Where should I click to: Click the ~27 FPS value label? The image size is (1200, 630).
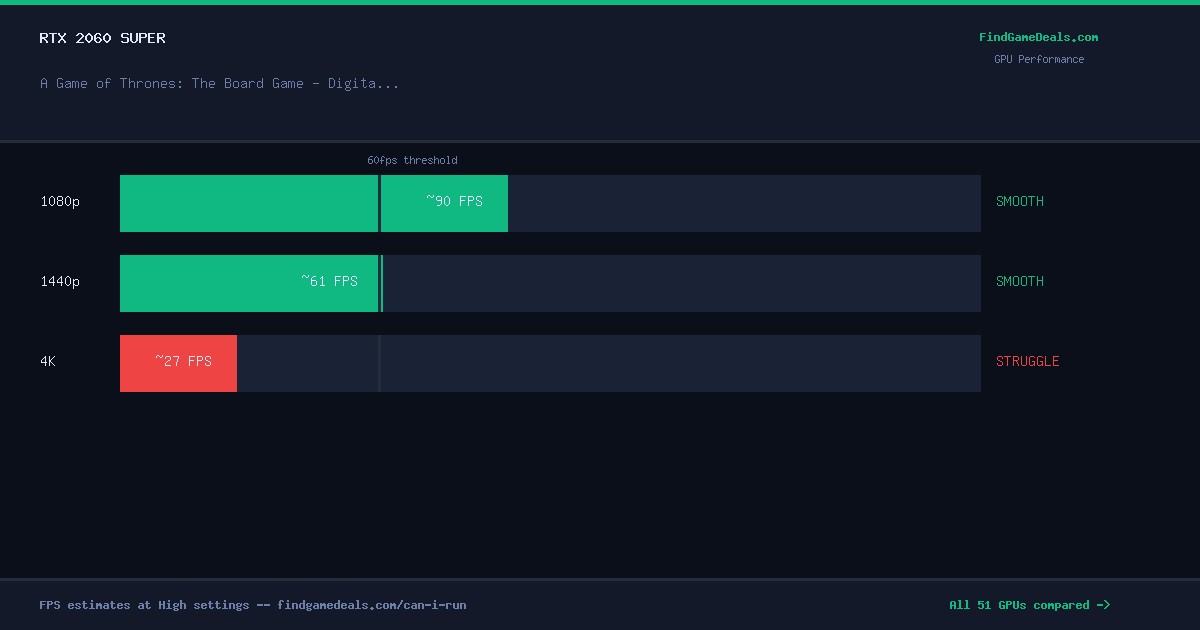click(183, 361)
